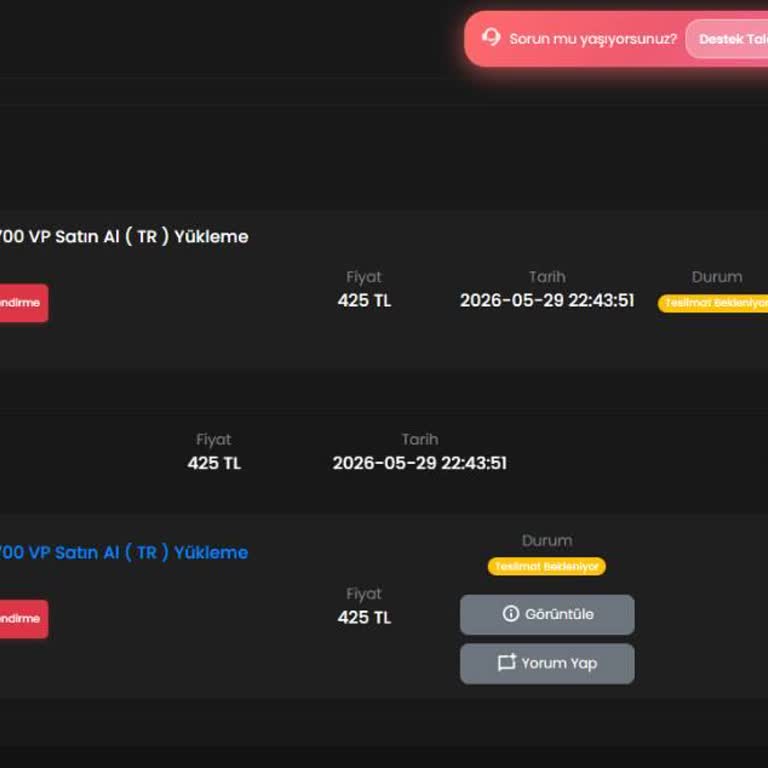The width and height of the screenshot is (768, 768).
Task: Click the Teslimat Bekleniyor badge in top order
Action: [x=713, y=303]
